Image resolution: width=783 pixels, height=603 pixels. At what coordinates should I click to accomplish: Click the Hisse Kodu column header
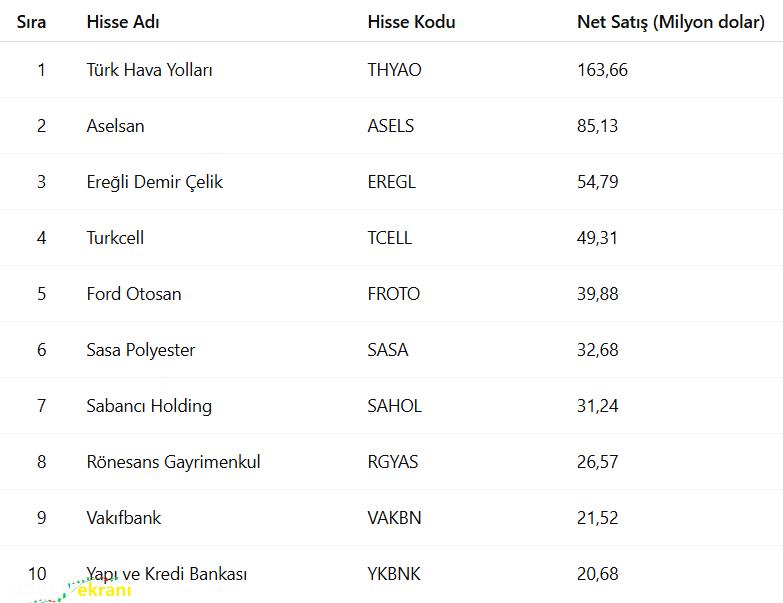[x=411, y=21]
